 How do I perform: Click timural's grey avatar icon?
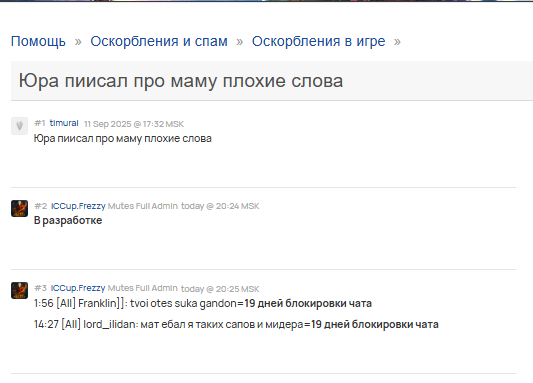point(19,126)
